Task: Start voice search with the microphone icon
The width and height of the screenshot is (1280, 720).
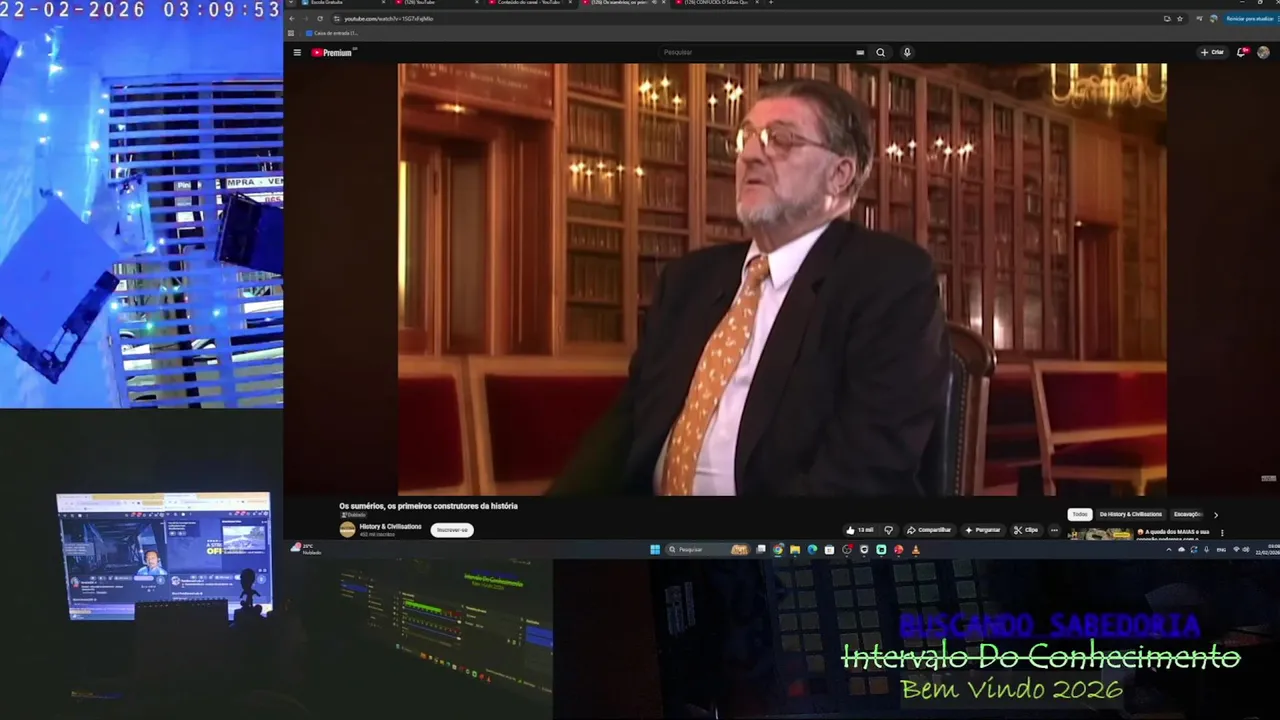Action: [907, 52]
